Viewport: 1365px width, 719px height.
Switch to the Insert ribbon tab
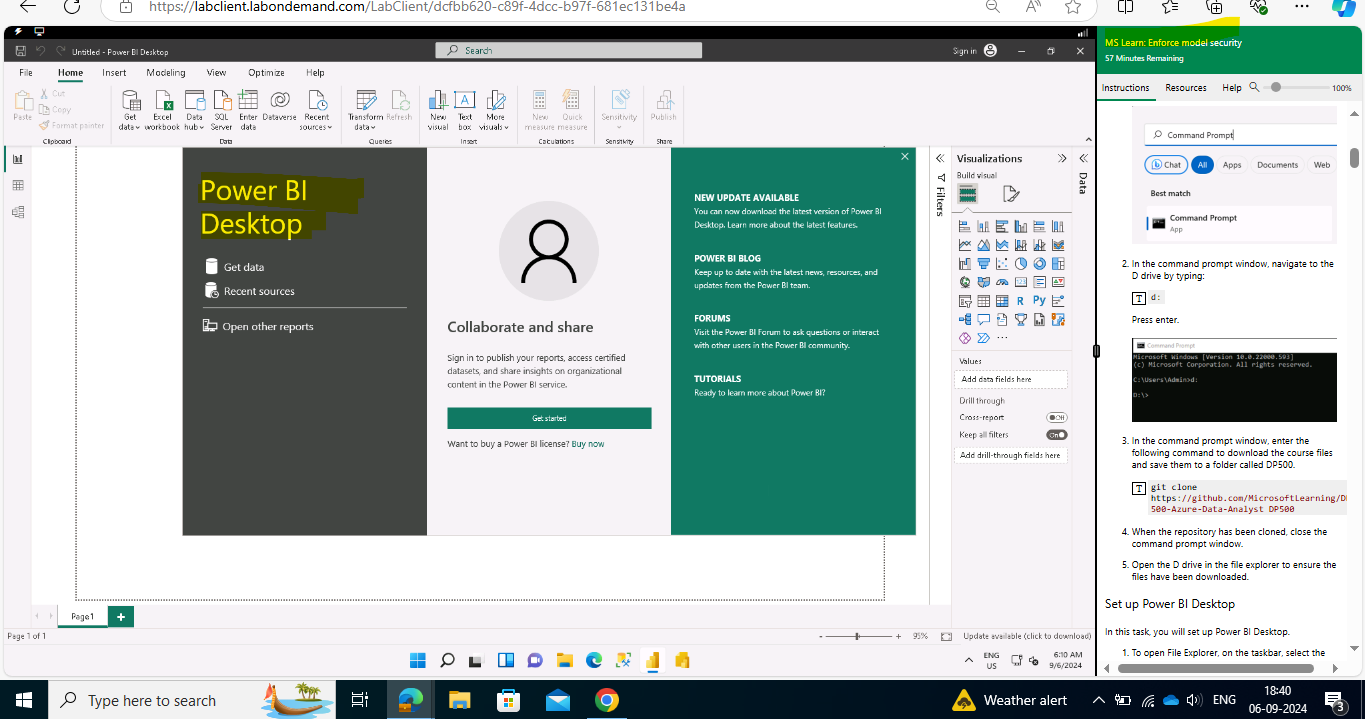coord(114,73)
